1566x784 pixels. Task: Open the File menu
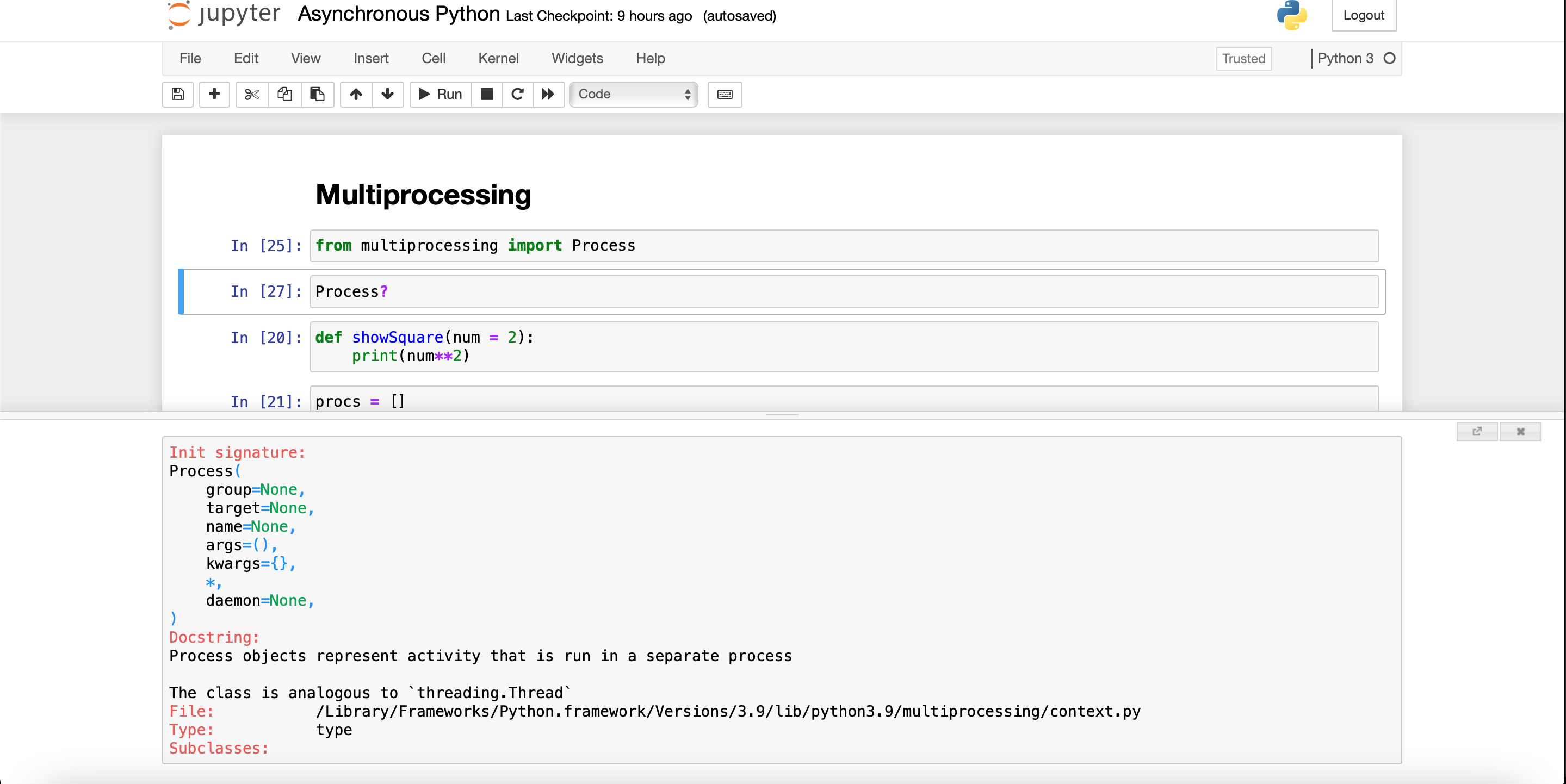(190, 58)
